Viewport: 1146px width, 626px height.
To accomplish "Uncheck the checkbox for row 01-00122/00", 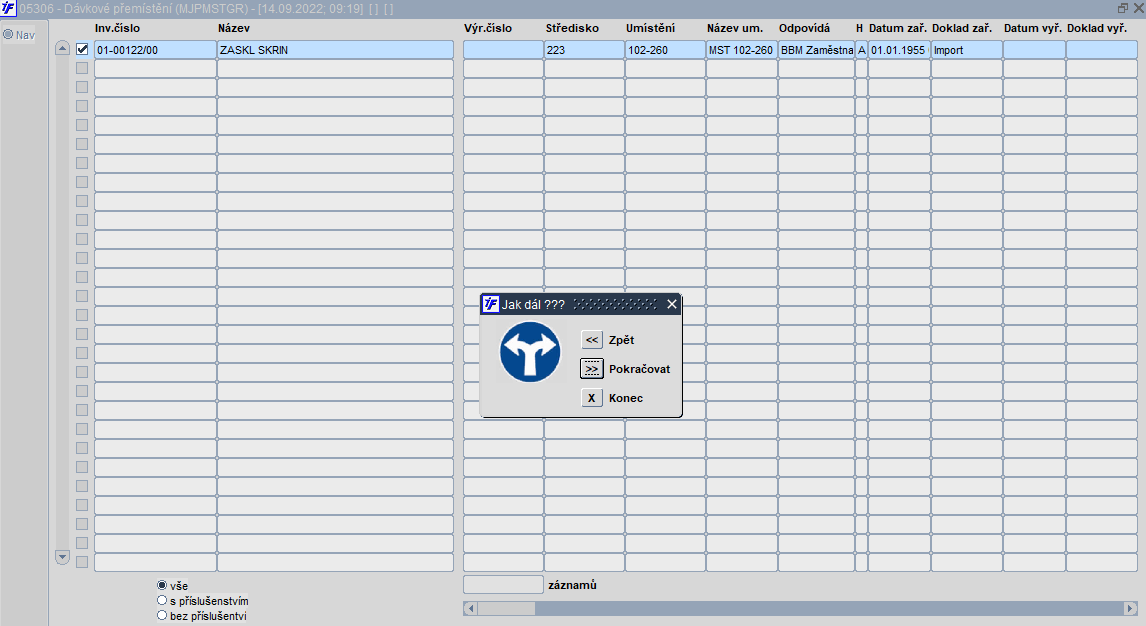I will click(82, 50).
